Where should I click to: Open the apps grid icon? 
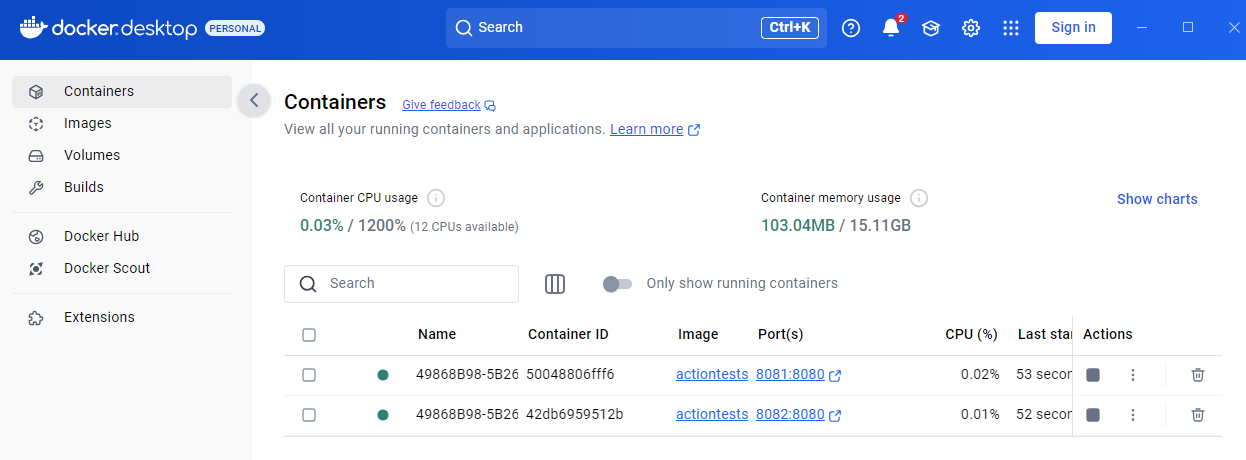tap(1011, 28)
